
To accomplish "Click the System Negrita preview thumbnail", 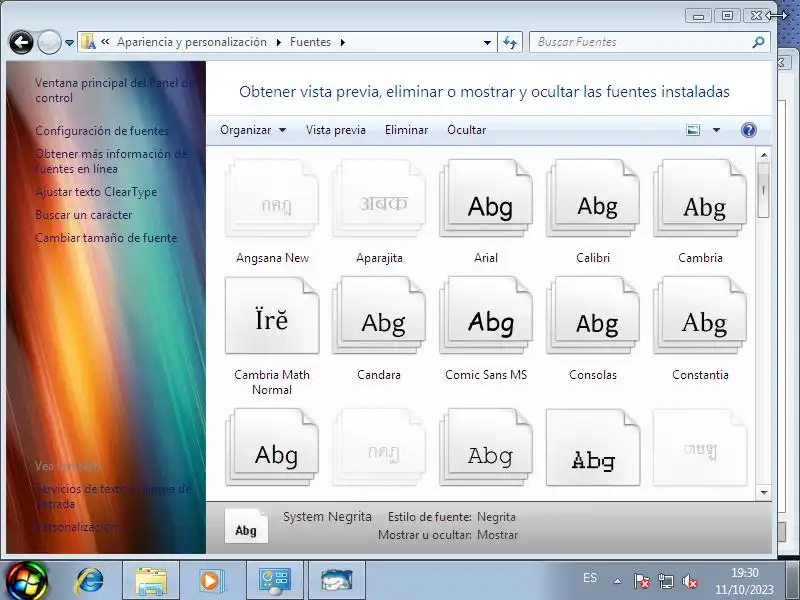I will [x=246, y=526].
